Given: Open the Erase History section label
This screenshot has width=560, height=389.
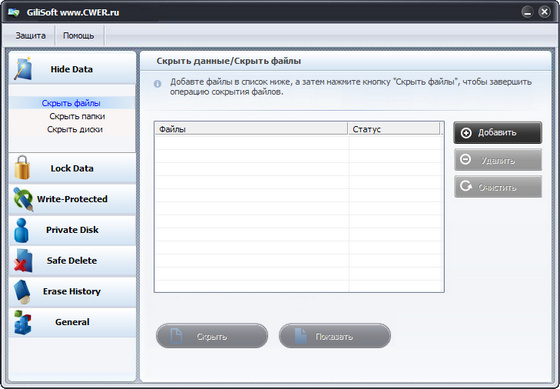Looking at the screenshot, I should 72,291.
